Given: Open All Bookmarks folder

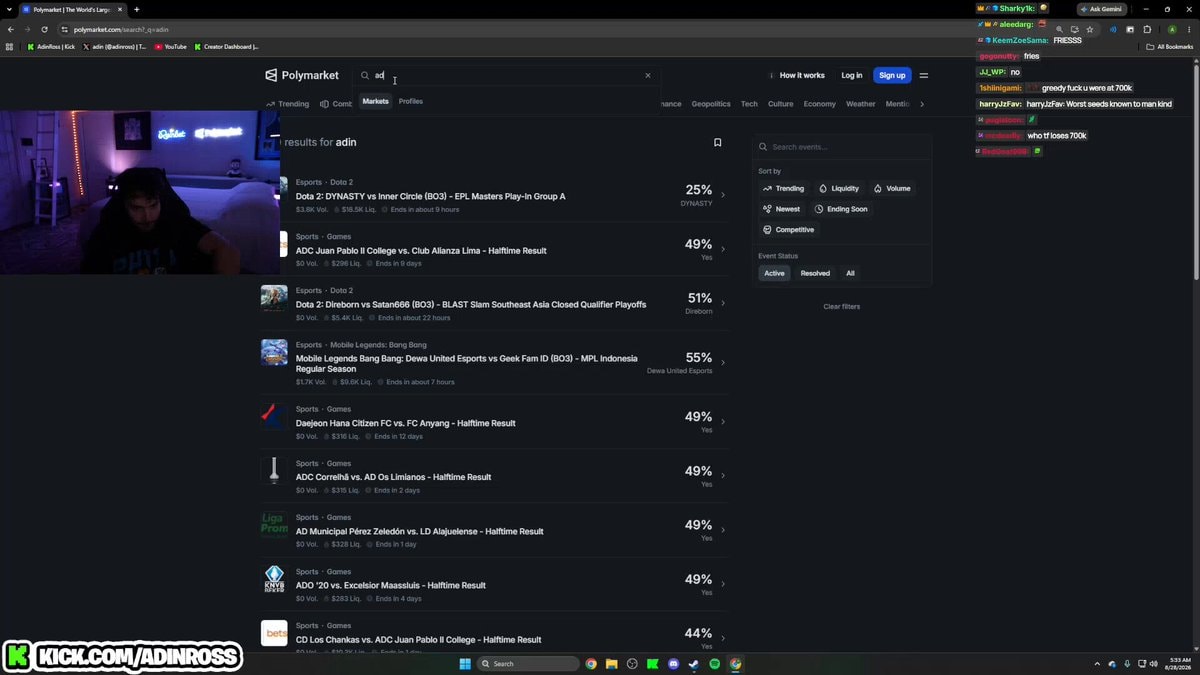Looking at the screenshot, I should tap(1170, 46).
